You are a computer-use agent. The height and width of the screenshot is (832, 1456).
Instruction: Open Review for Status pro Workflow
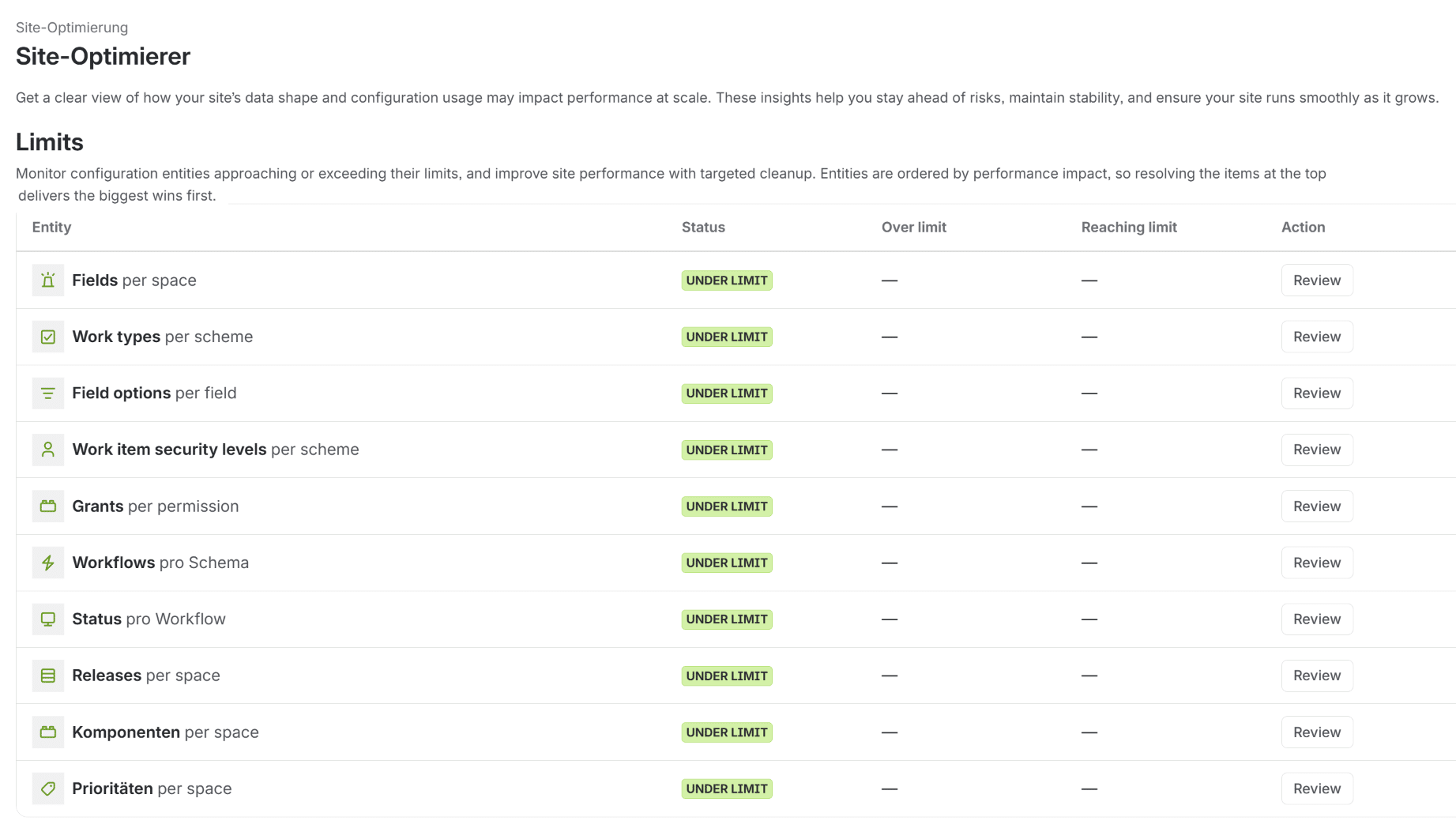tap(1317, 619)
